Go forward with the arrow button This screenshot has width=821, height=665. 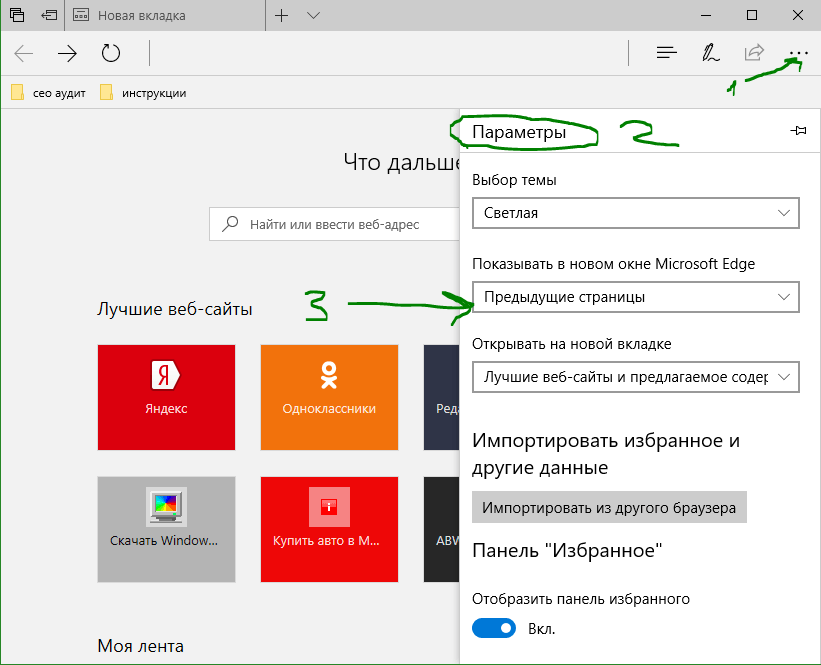[67, 53]
